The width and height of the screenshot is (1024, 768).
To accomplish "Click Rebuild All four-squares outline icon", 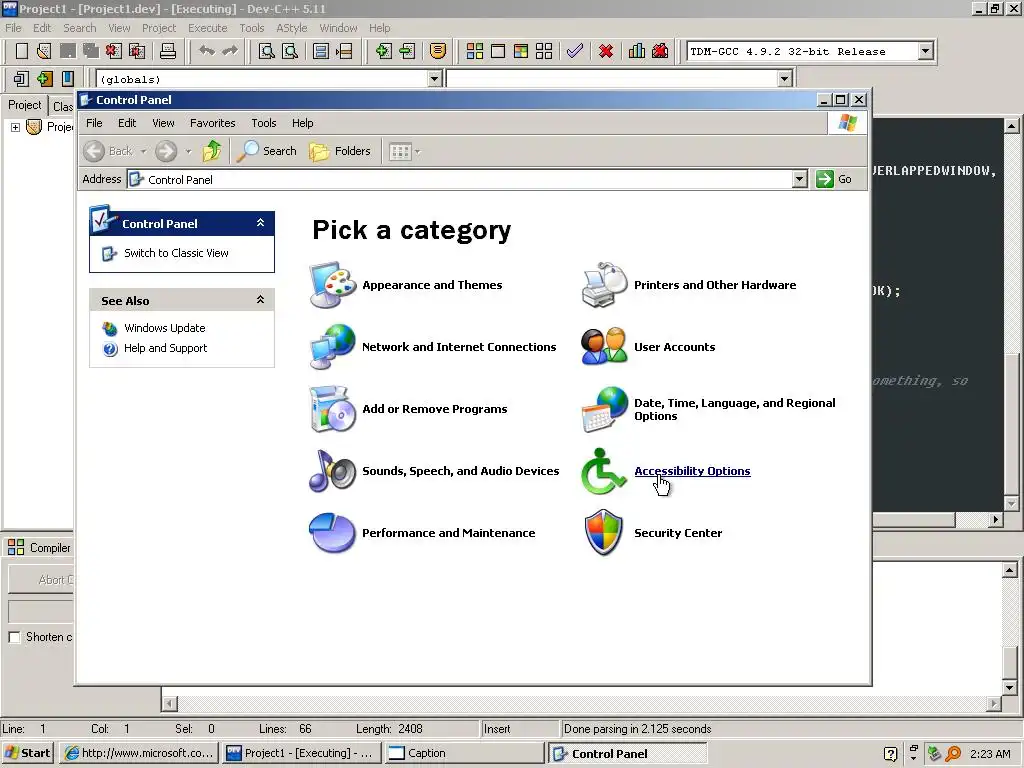I will [544, 51].
